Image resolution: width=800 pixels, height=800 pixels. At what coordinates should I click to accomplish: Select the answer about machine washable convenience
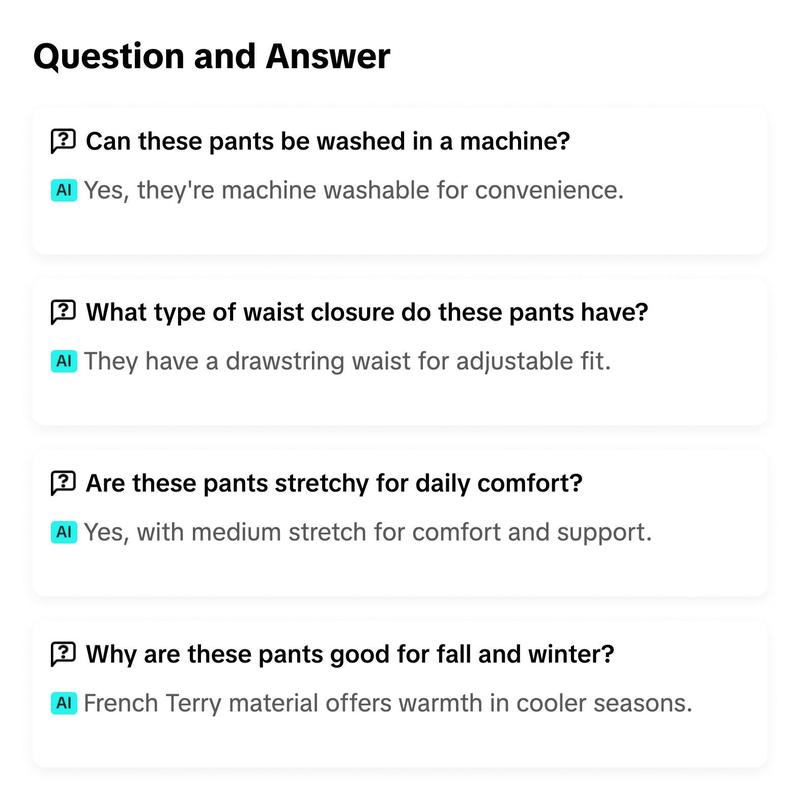354,190
